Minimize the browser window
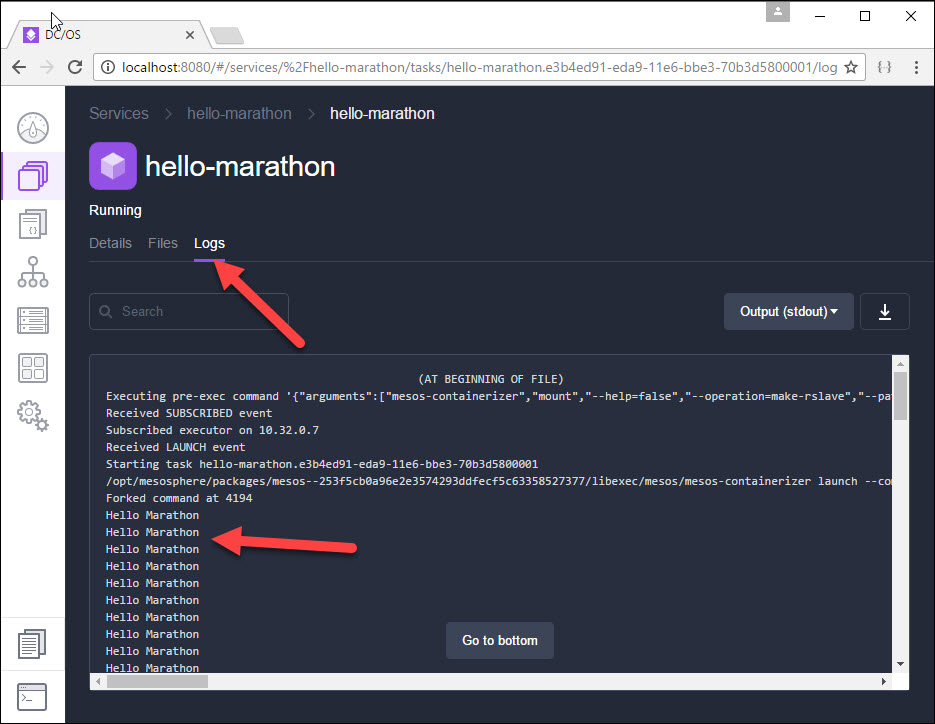 pyautogui.click(x=820, y=16)
